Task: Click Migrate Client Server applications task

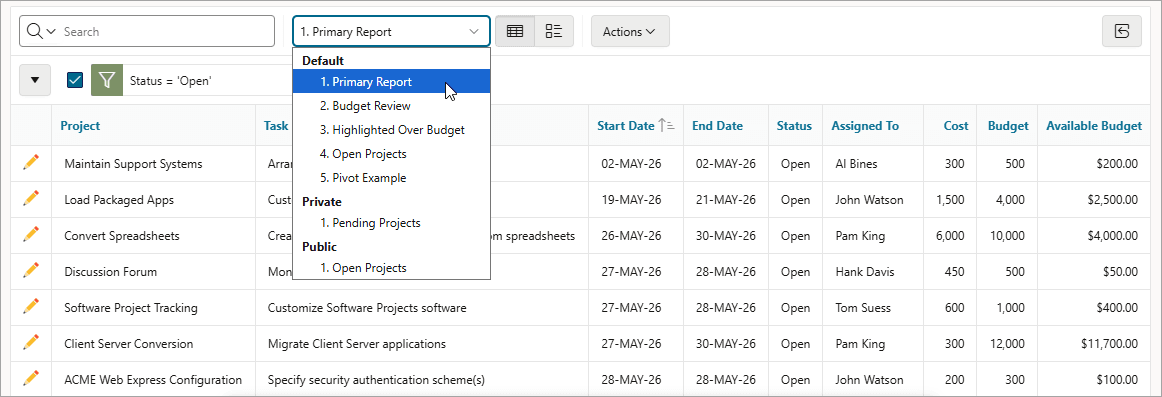Action: [356, 344]
